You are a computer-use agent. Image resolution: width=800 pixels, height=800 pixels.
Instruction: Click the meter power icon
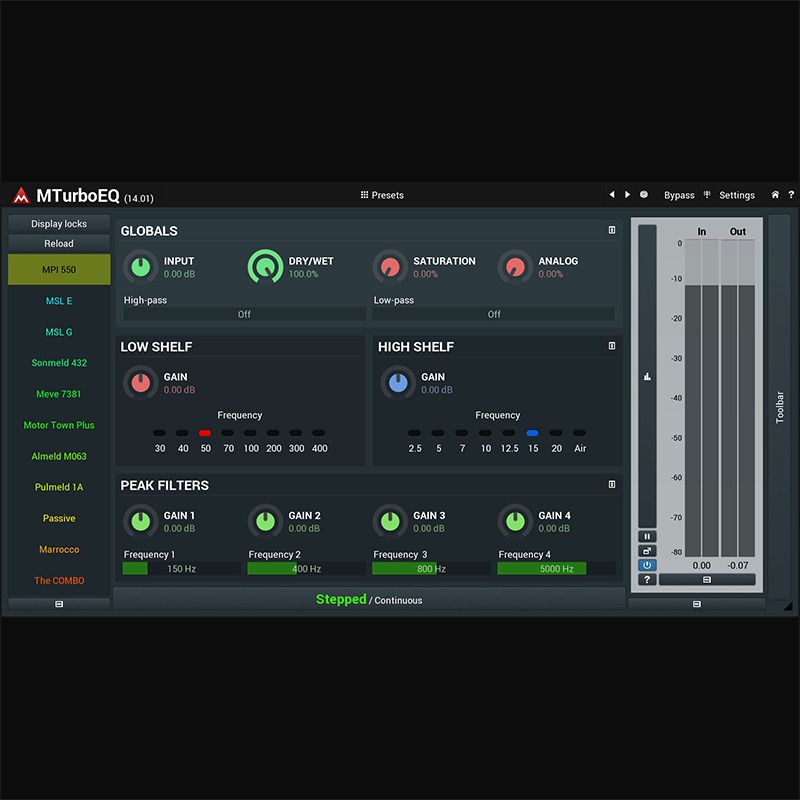point(647,565)
